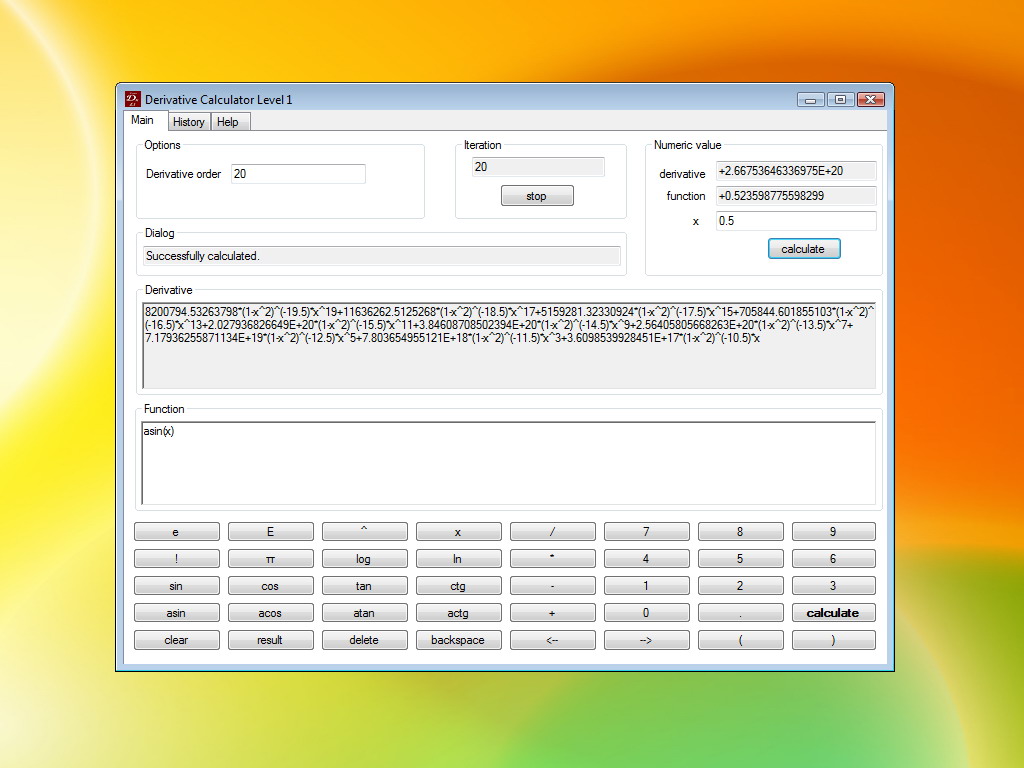The image size is (1024, 768).
Task: Click the decimal point button
Action: (x=741, y=613)
